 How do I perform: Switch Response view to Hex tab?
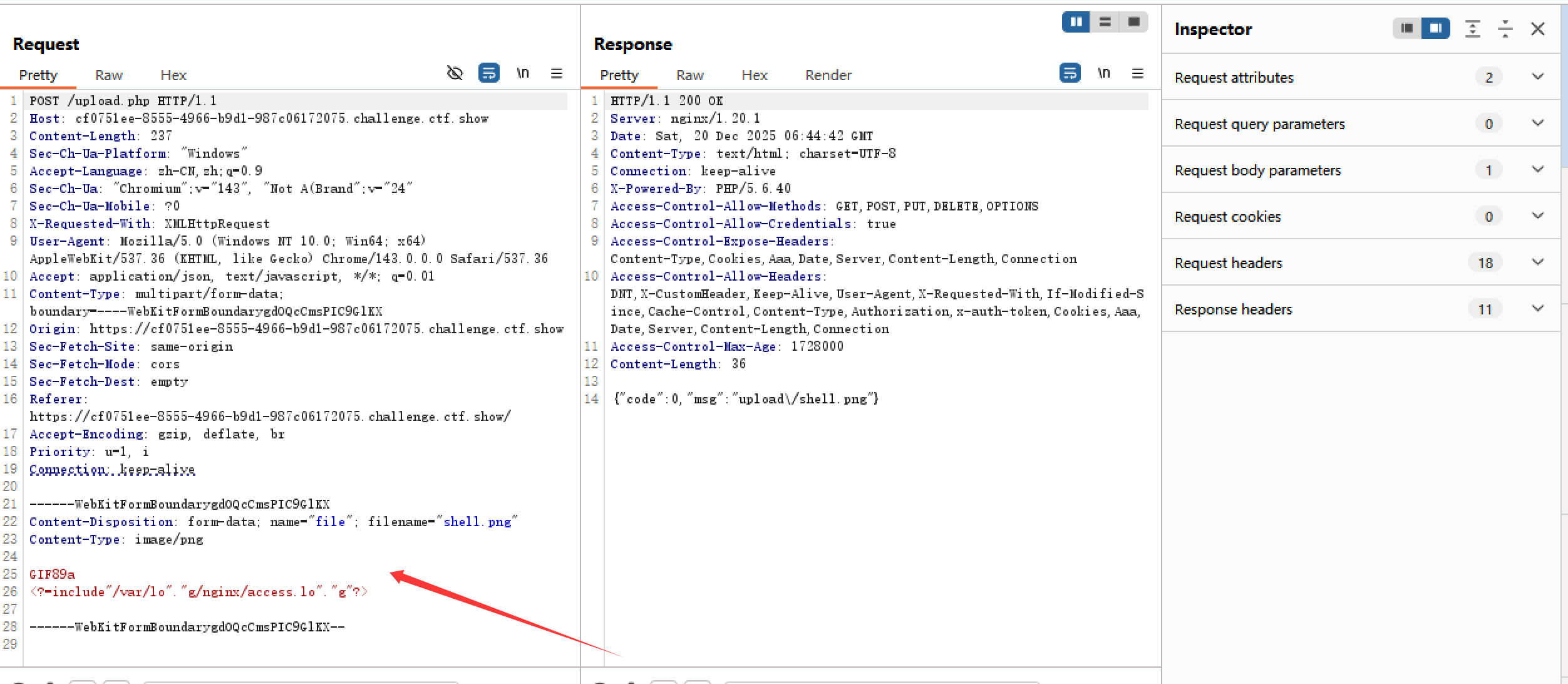point(754,75)
